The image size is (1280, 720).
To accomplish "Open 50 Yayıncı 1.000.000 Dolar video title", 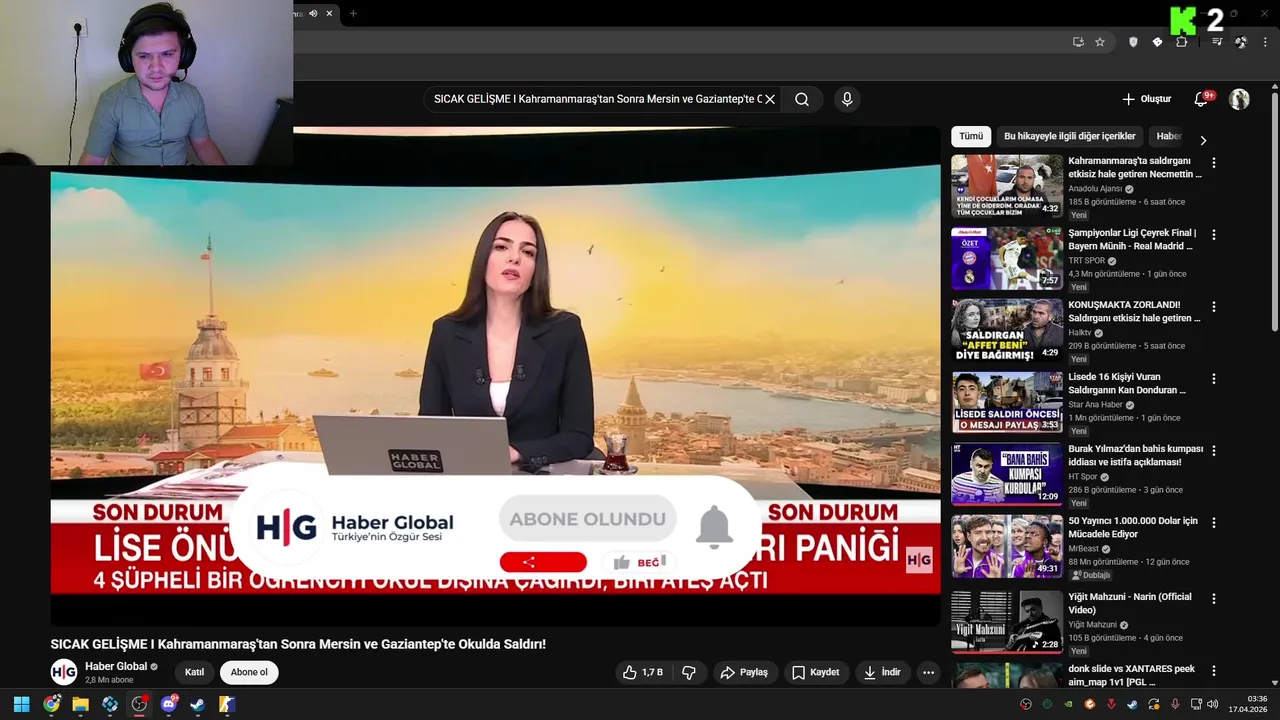I will click(1133, 527).
